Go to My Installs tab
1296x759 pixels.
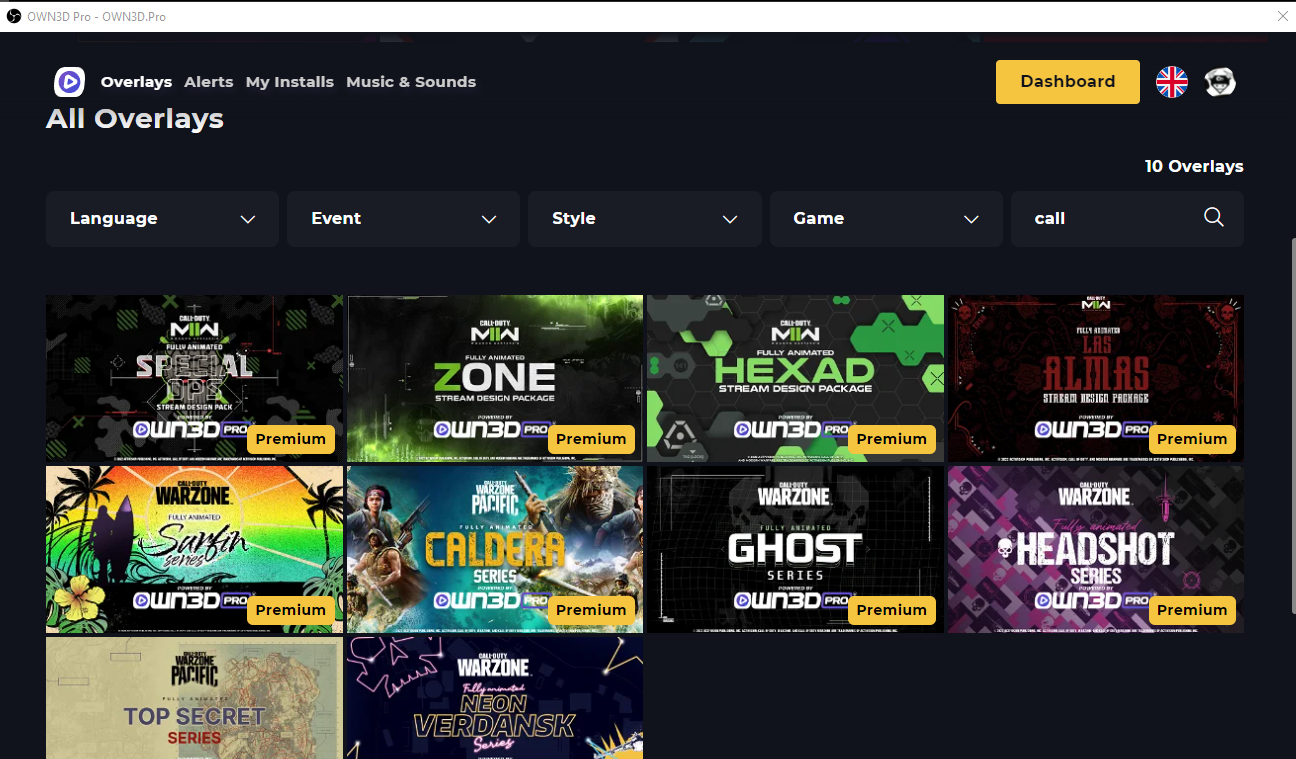(290, 82)
